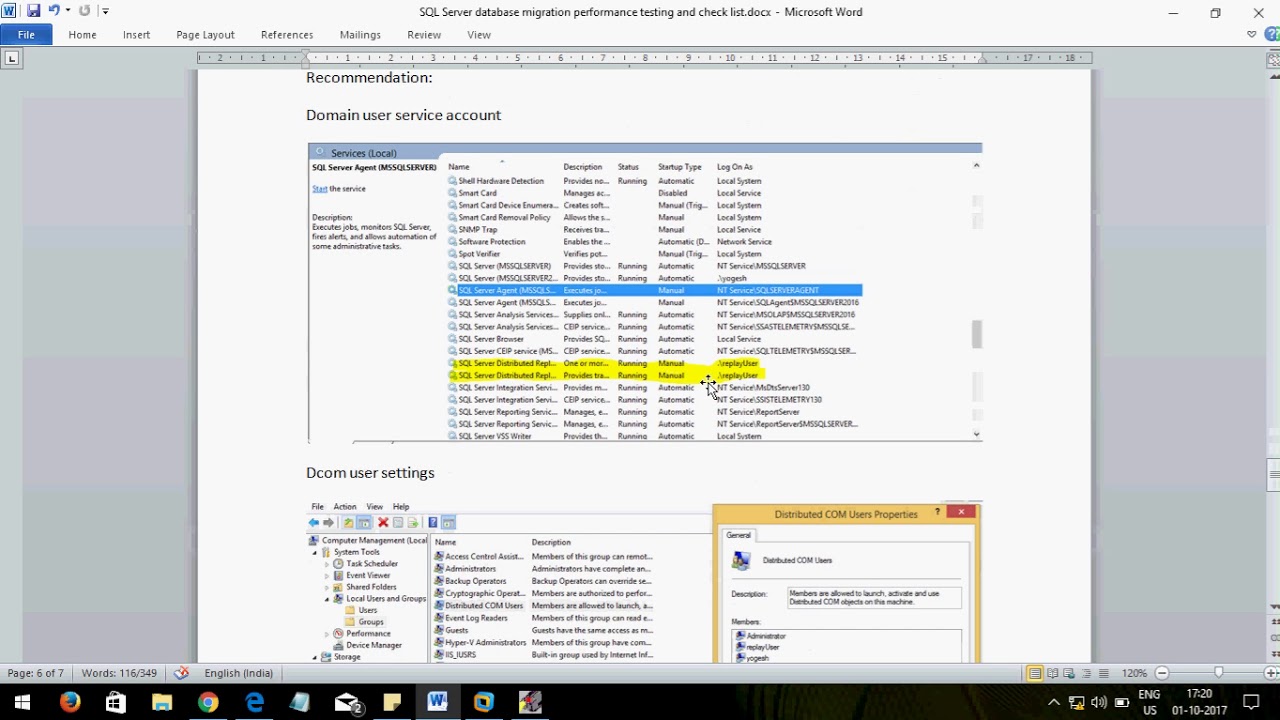1280x720 pixels.
Task: Switch to the Home ribbon tab
Action: click(x=82, y=34)
